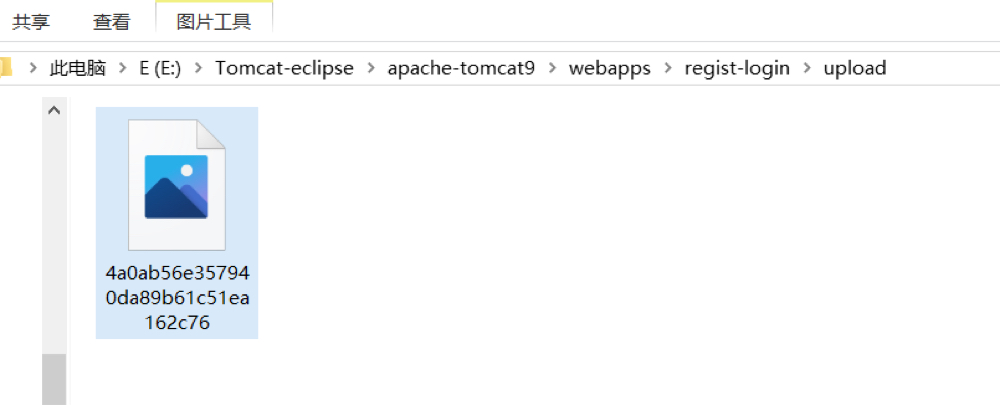Image resolution: width=1000 pixels, height=405 pixels.
Task: Click the navigation pane scrollbar thumb
Action: (x=54, y=380)
